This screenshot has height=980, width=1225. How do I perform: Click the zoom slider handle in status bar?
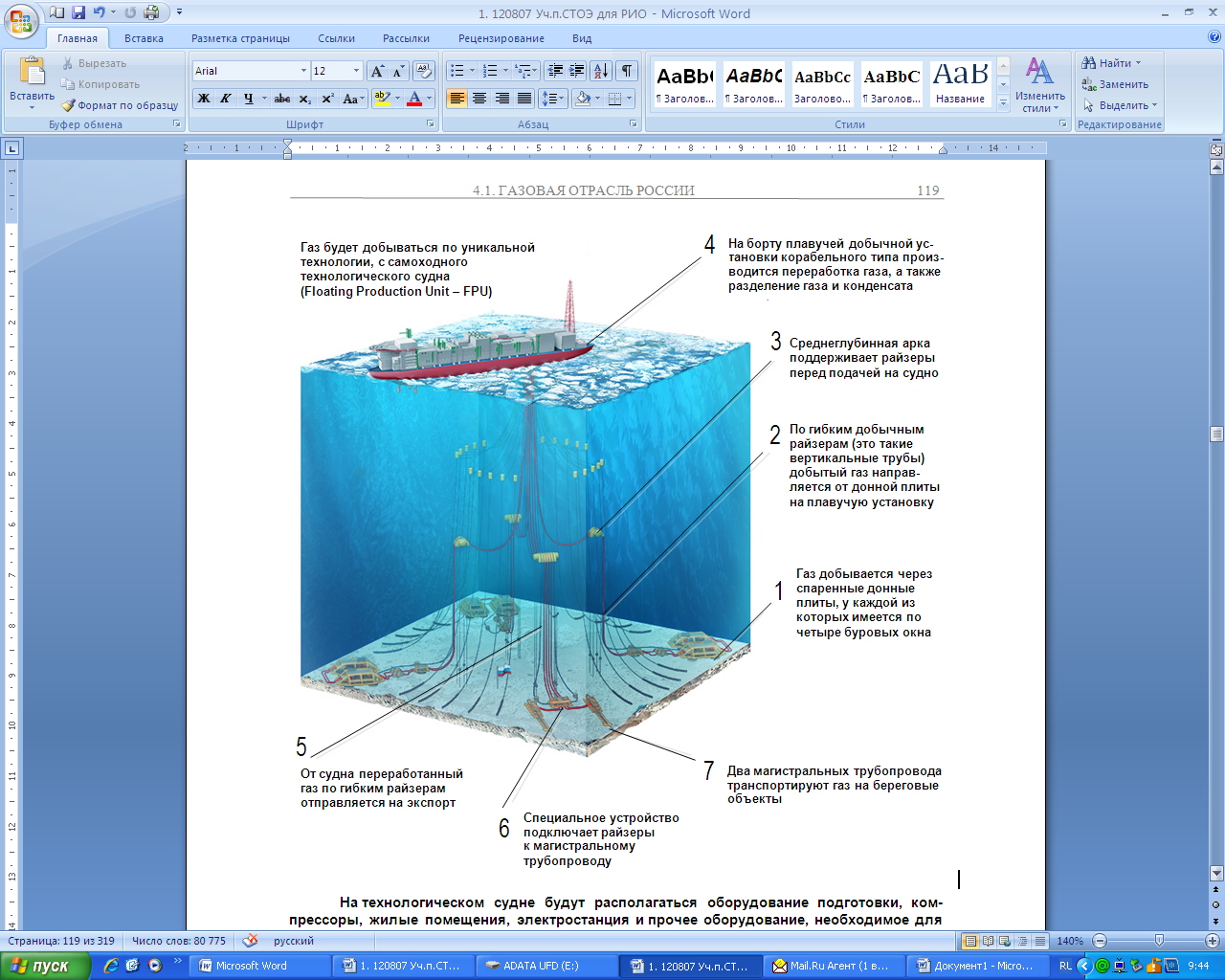pos(1159,941)
